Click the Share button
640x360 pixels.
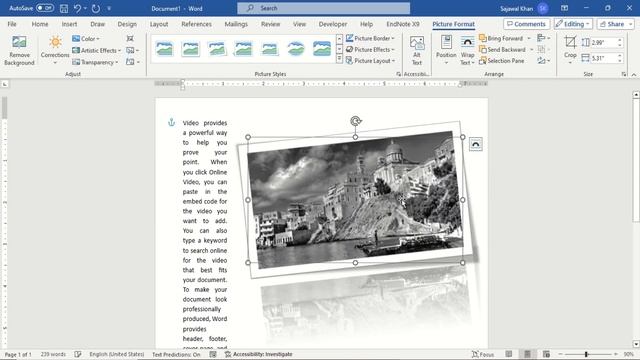point(615,24)
